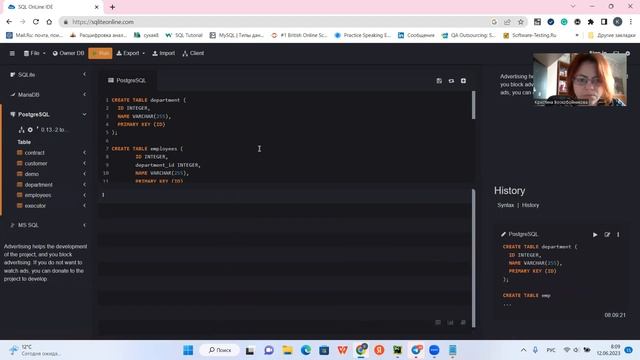Open the executor table

[x=35, y=206]
